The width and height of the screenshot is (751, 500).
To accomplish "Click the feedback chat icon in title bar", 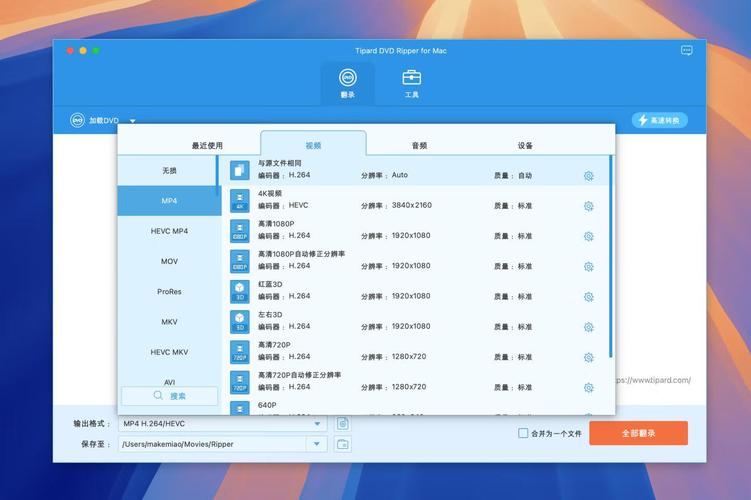I will click(686, 50).
